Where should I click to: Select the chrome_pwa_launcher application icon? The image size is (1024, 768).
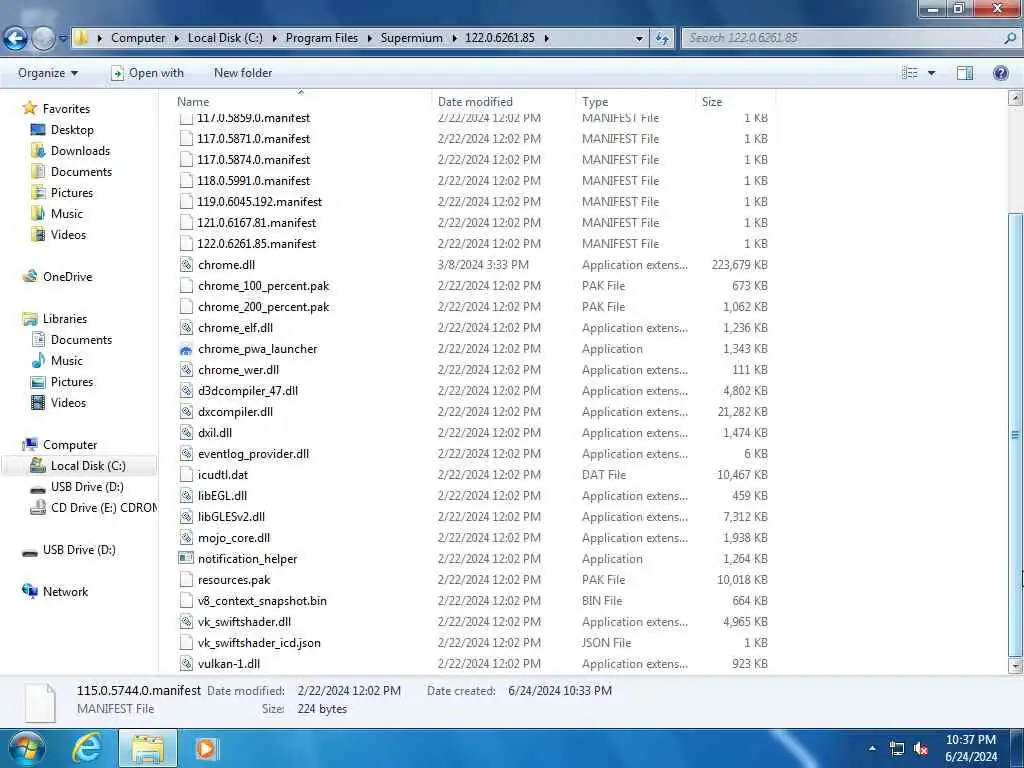pyautogui.click(x=186, y=349)
